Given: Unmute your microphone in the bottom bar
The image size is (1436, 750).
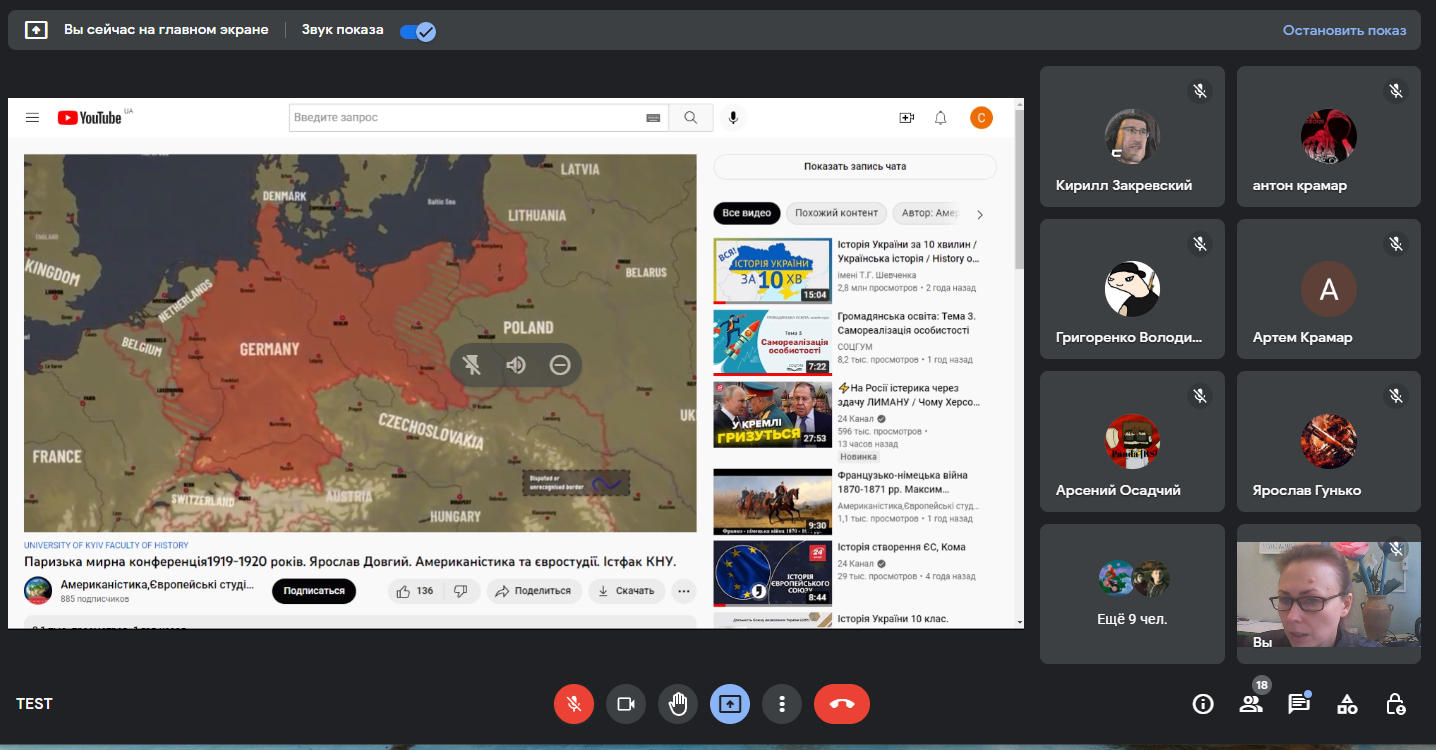Looking at the screenshot, I should coord(574,704).
